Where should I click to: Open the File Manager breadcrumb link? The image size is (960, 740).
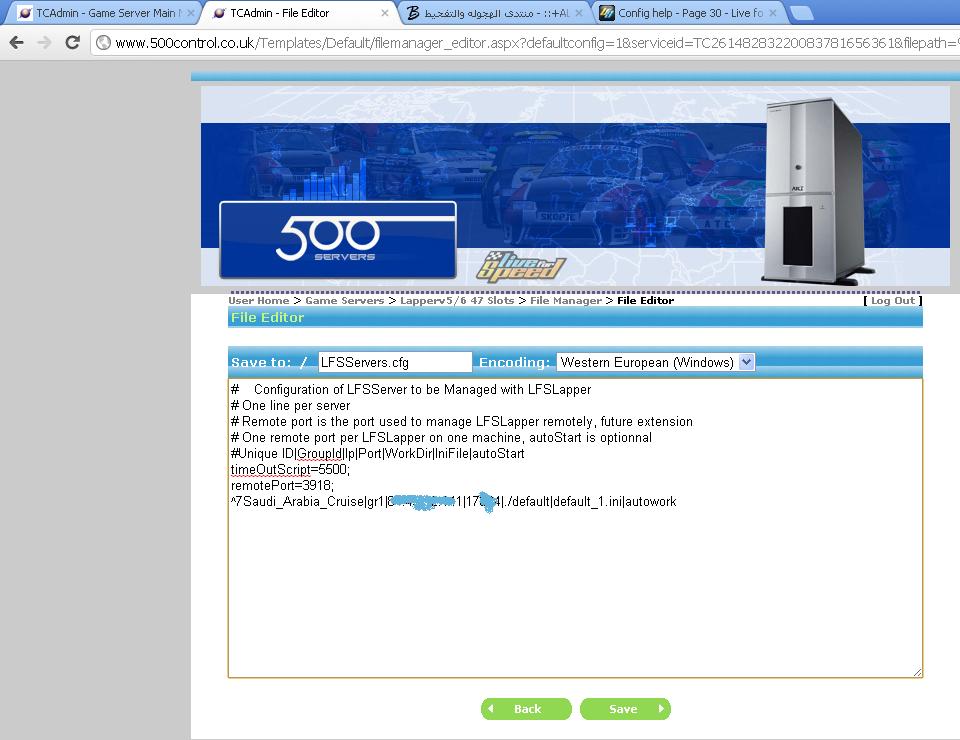(x=566, y=301)
